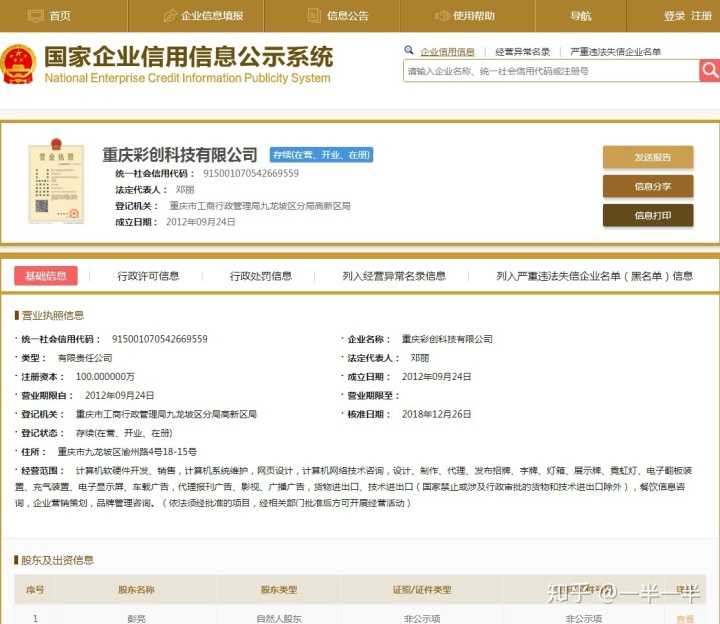
Task: Click the 注册 register link
Action: 701,16
